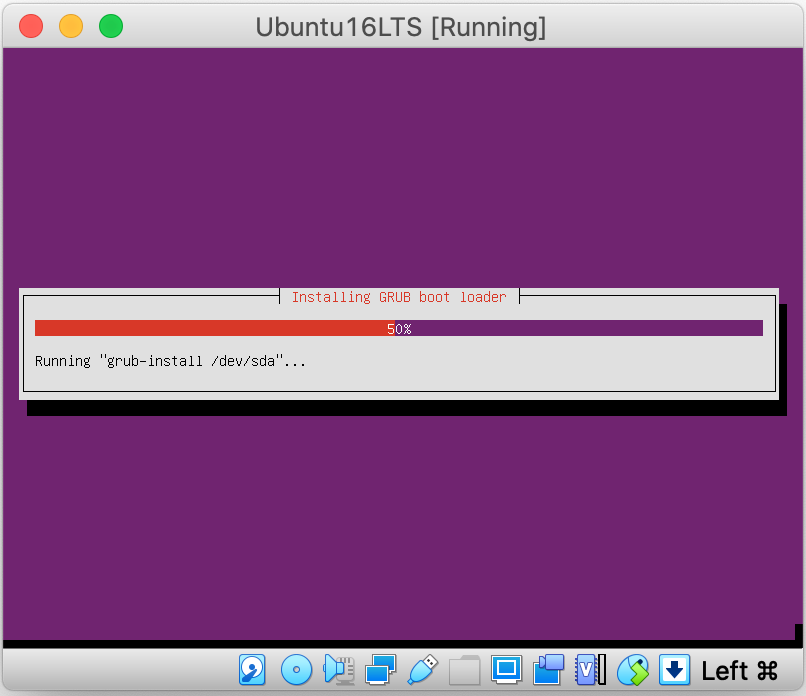
Task: Click the 'Ubuntu16LTS [Running]' window title
Action: pos(401,27)
